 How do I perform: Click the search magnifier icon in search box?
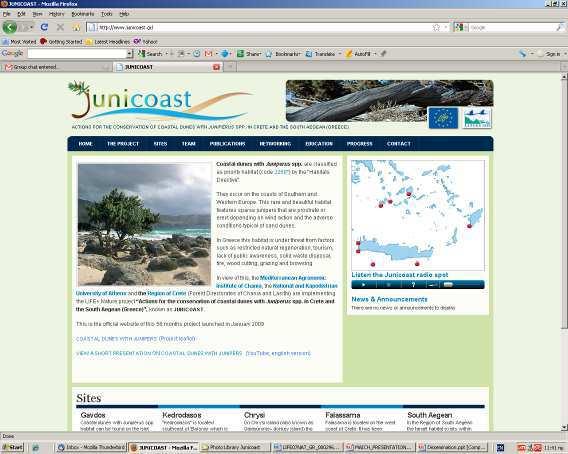pos(560,27)
